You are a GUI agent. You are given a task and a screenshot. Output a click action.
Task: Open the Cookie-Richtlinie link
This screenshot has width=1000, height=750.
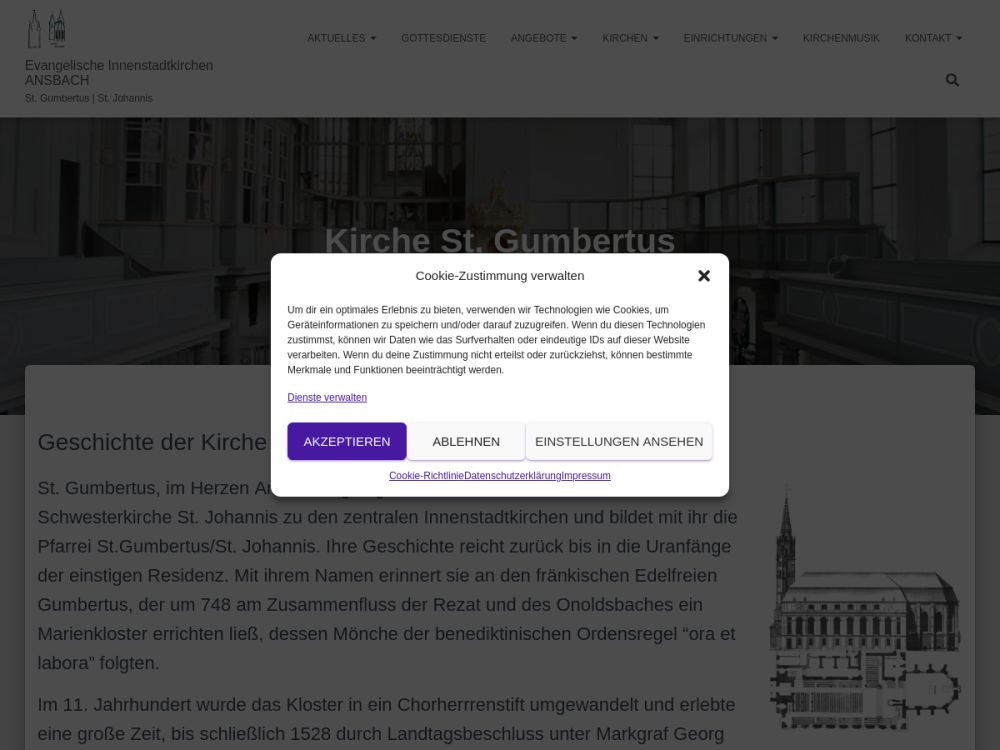click(426, 476)
